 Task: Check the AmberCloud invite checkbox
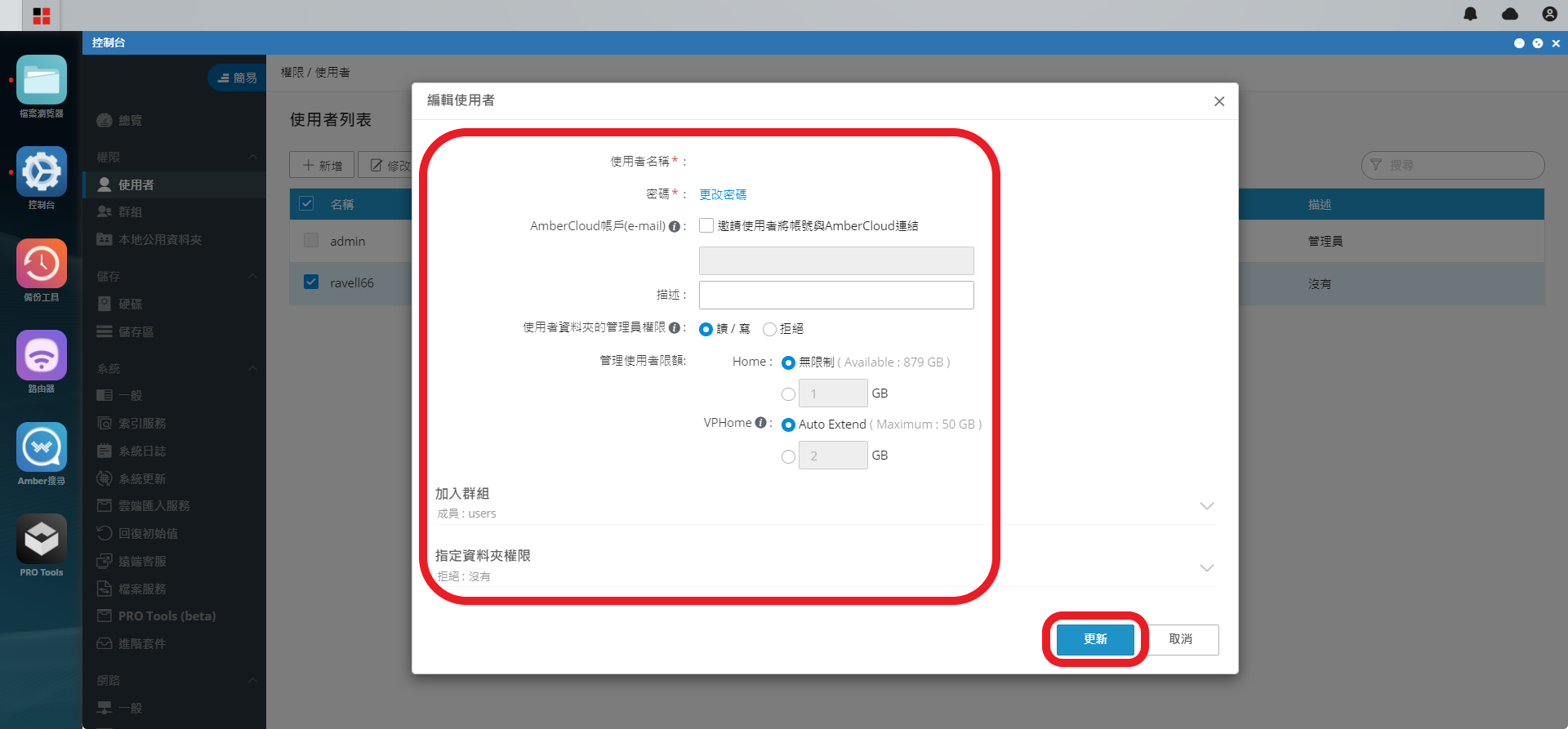point(706,225)
